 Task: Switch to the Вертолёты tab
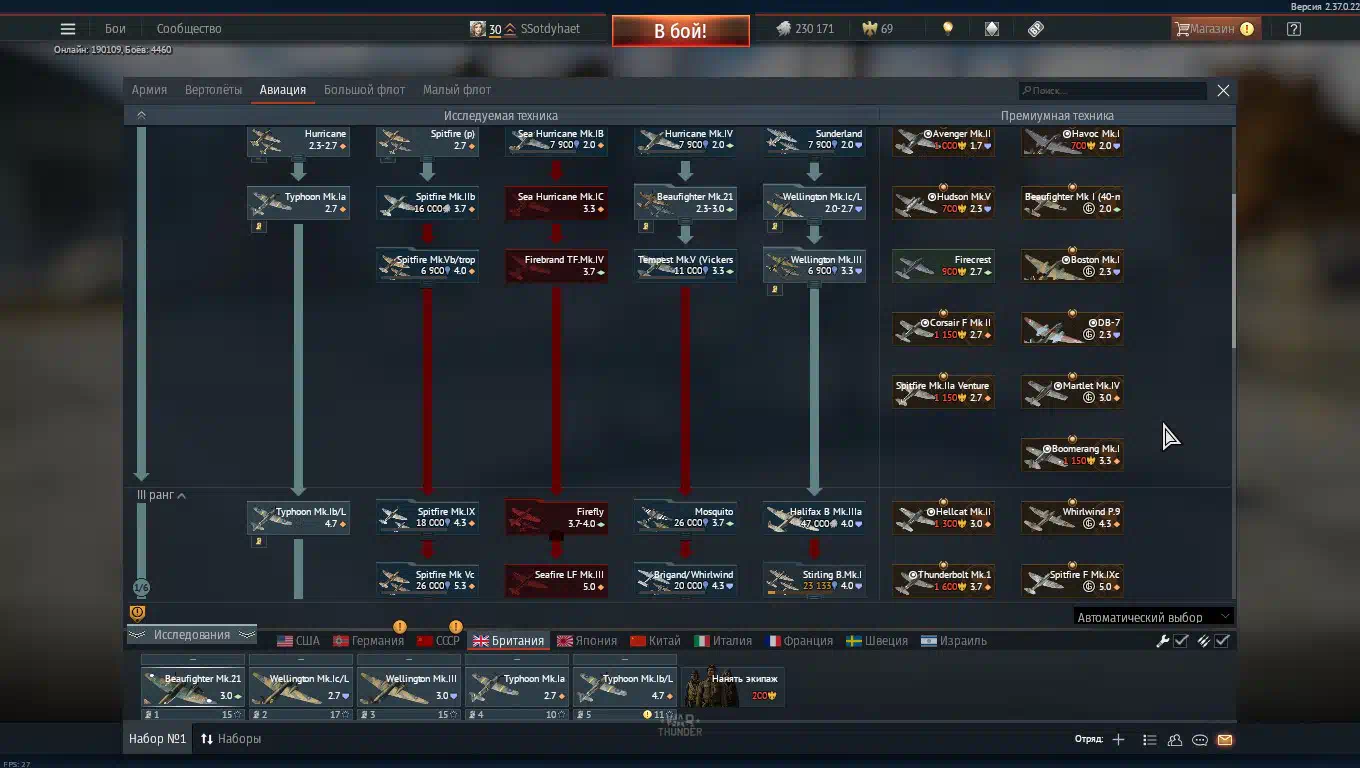[x=213, y=90]
